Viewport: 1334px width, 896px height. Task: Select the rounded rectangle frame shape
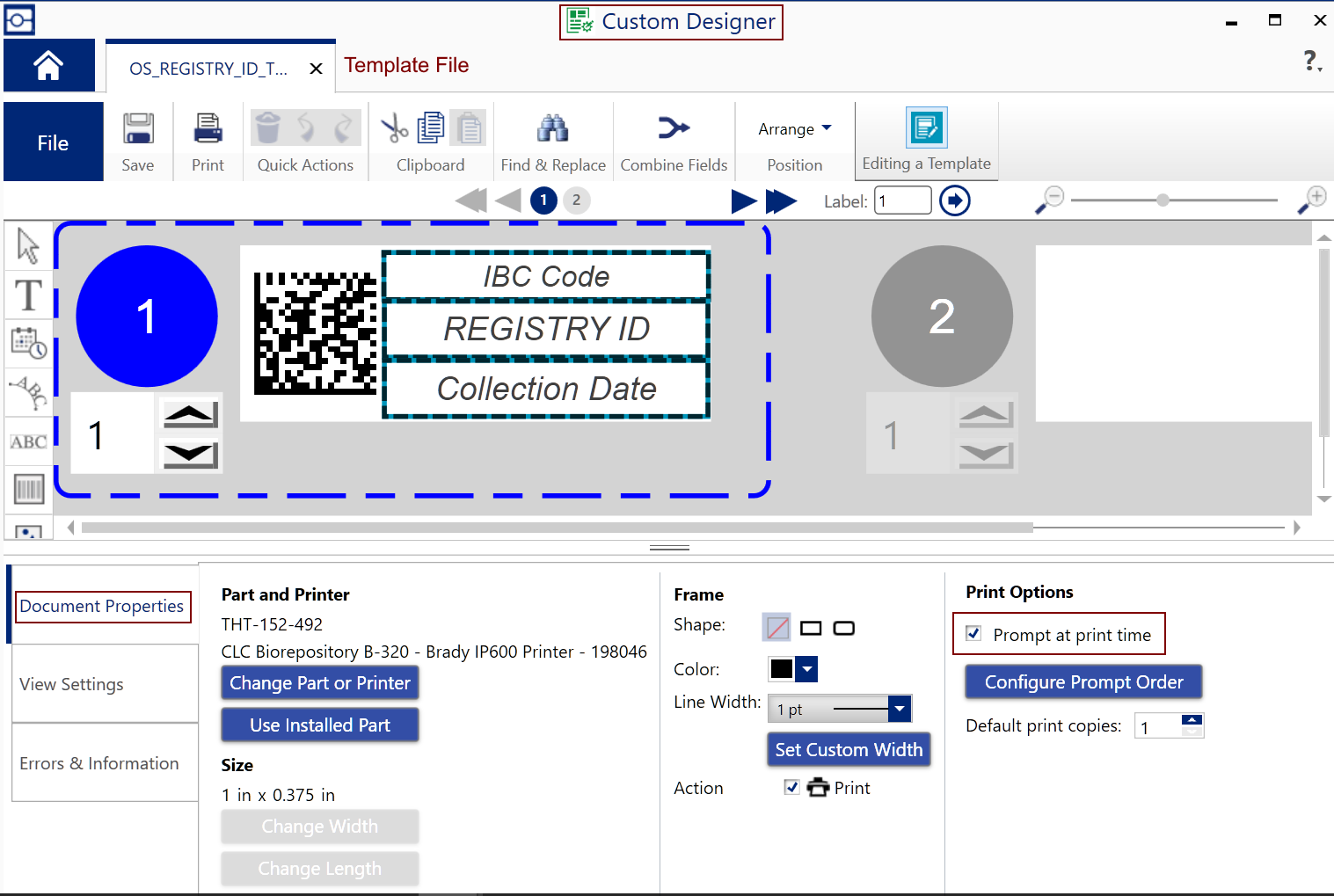(843, 628)
